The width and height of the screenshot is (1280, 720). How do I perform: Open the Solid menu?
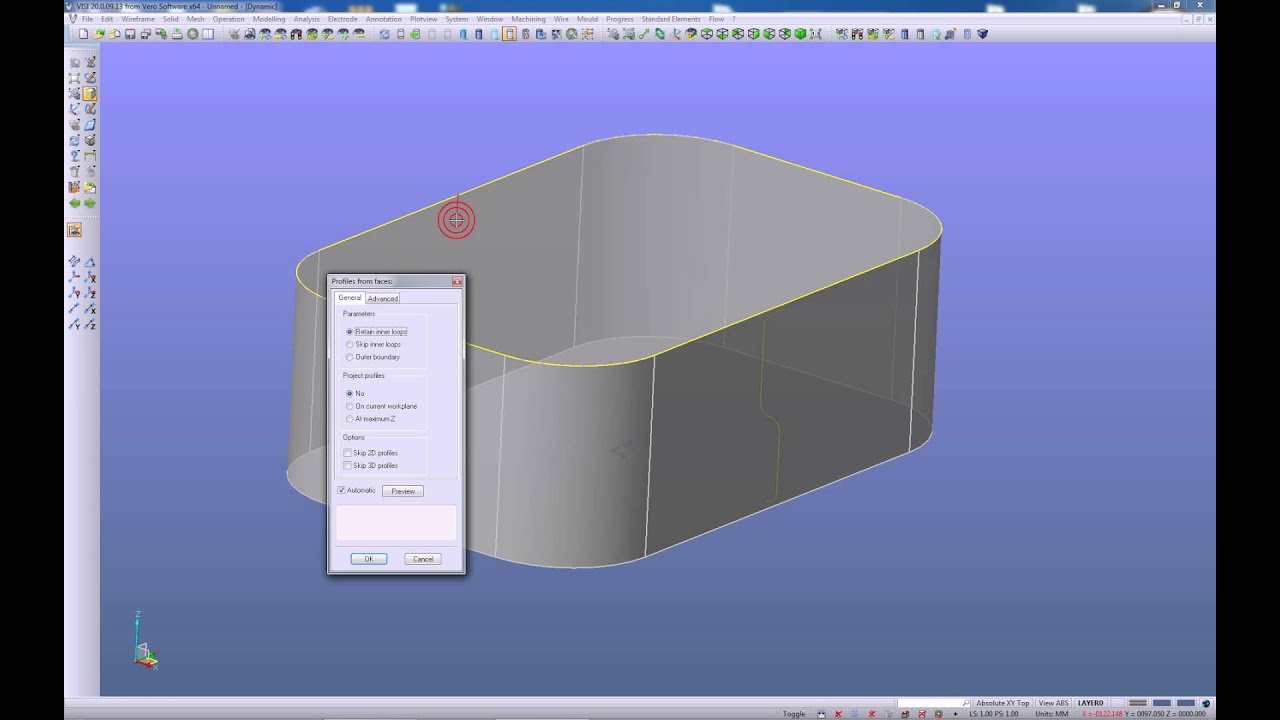click(x=170, y=19)
